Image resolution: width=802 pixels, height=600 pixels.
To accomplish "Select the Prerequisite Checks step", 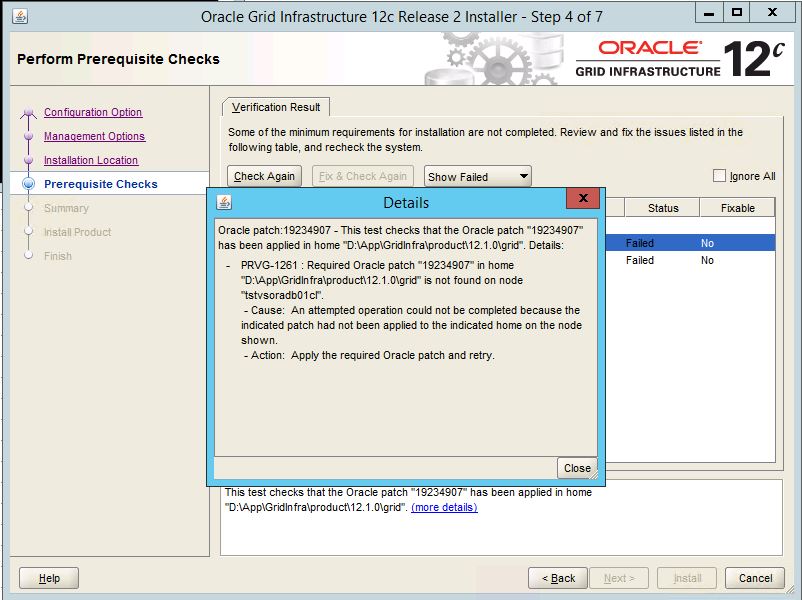I will click(x=101, y=184).
